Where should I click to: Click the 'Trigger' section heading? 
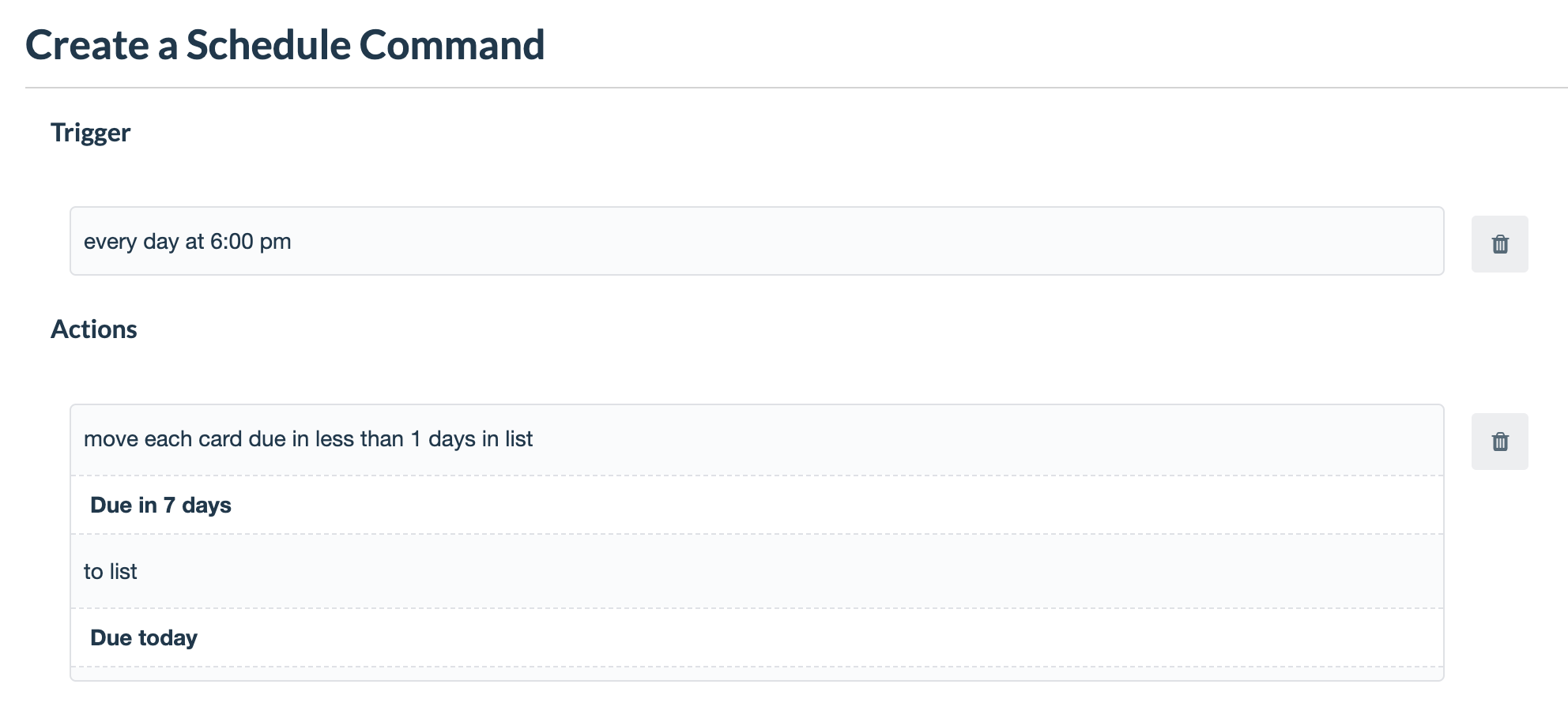[90, 133]
